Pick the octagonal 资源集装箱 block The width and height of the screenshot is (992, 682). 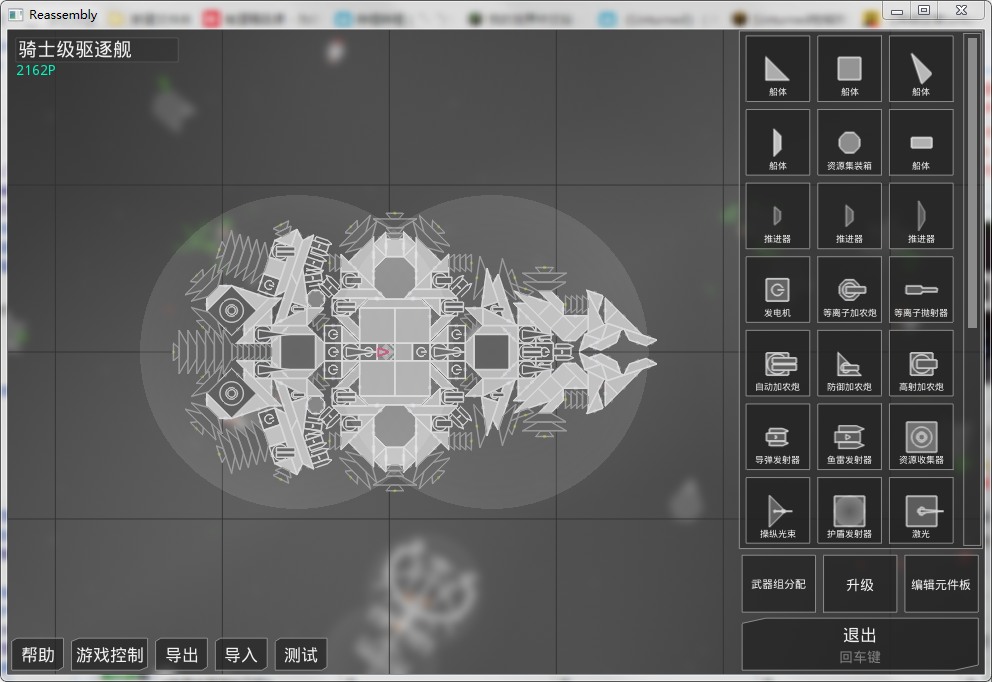[849, 142]
